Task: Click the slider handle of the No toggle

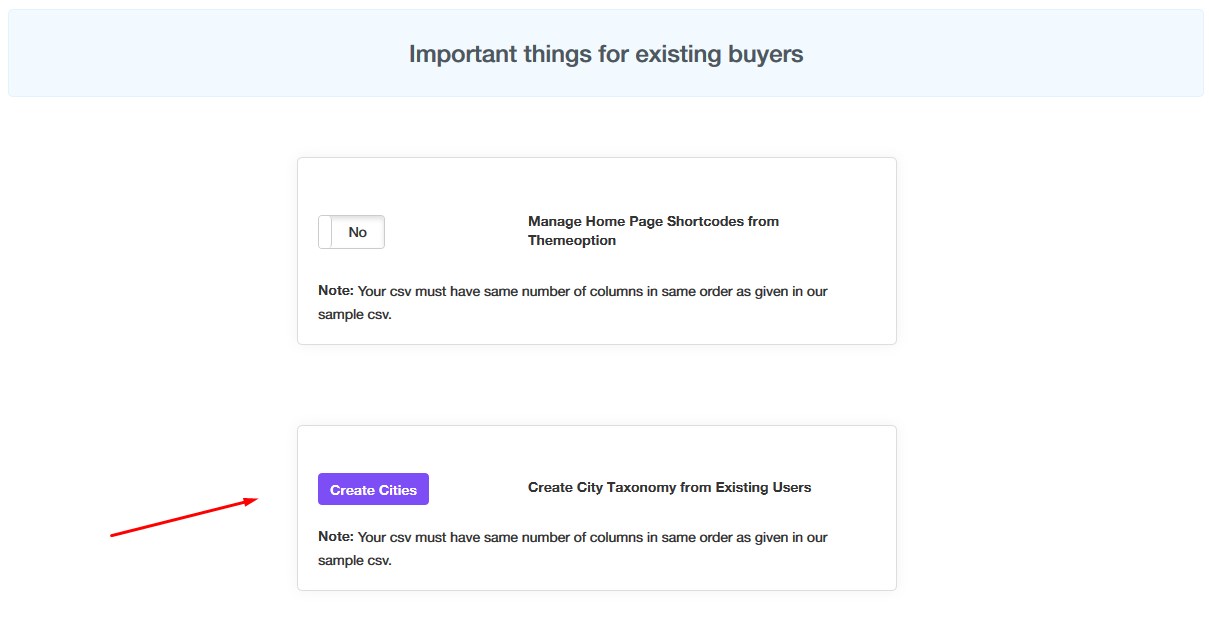Action: (325, 232)
